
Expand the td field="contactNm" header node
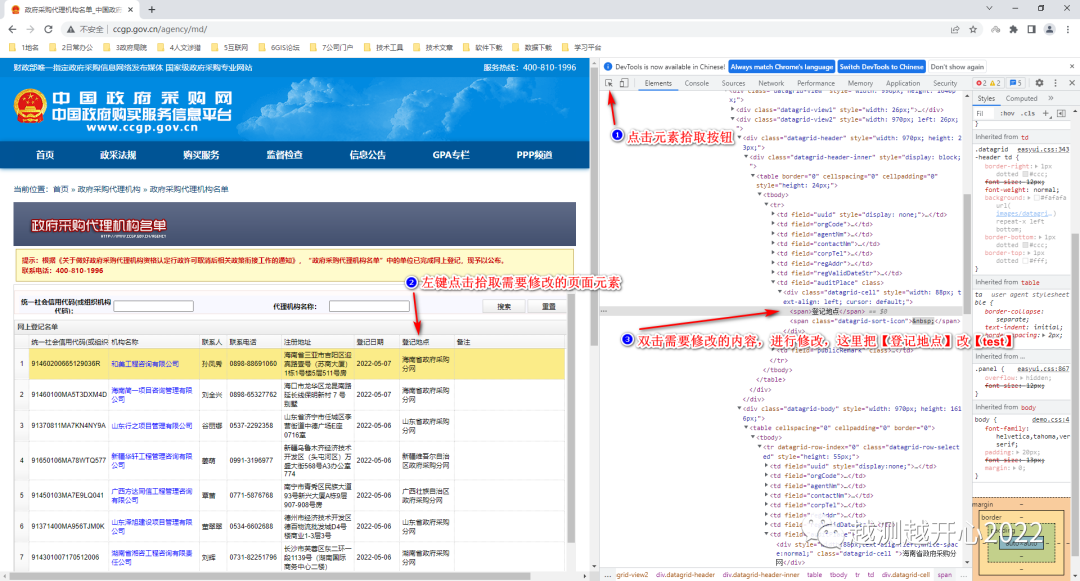tap(773, 243)
